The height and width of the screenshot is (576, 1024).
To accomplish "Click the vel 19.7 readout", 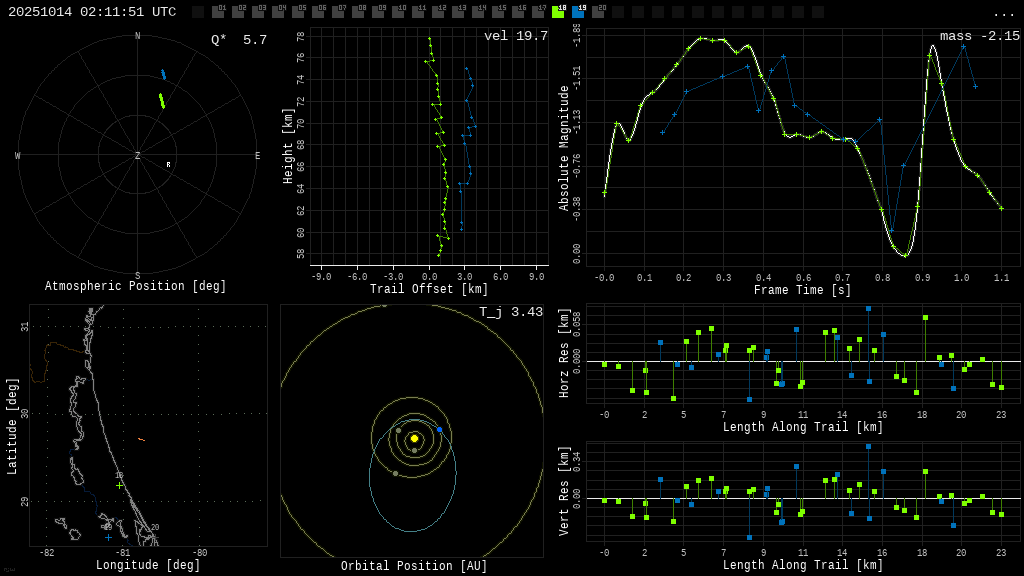I will pyautogui.click(x=515, y=36).
